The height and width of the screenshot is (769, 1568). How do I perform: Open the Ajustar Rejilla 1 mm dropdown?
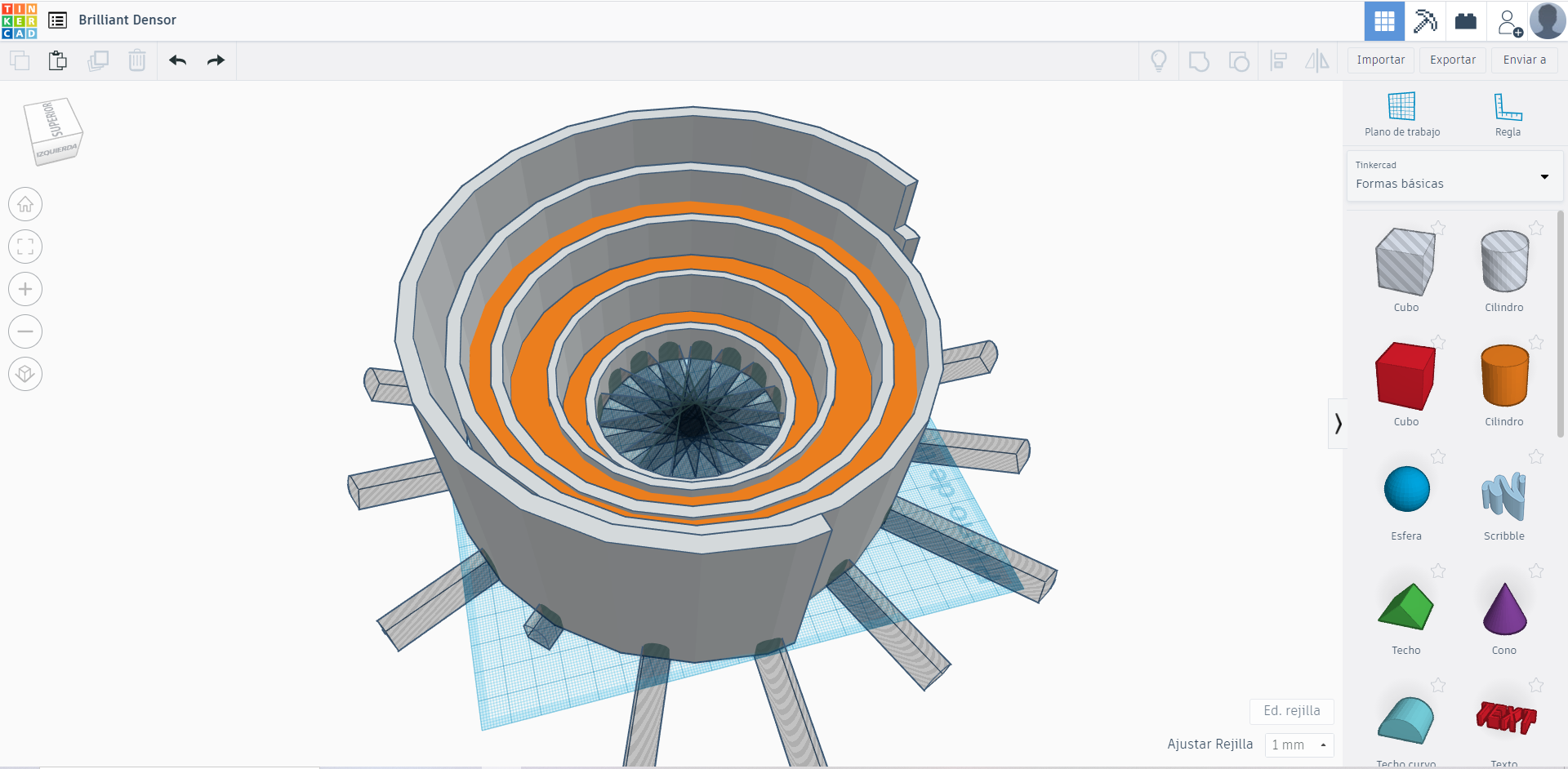(x=1298, y=745)
